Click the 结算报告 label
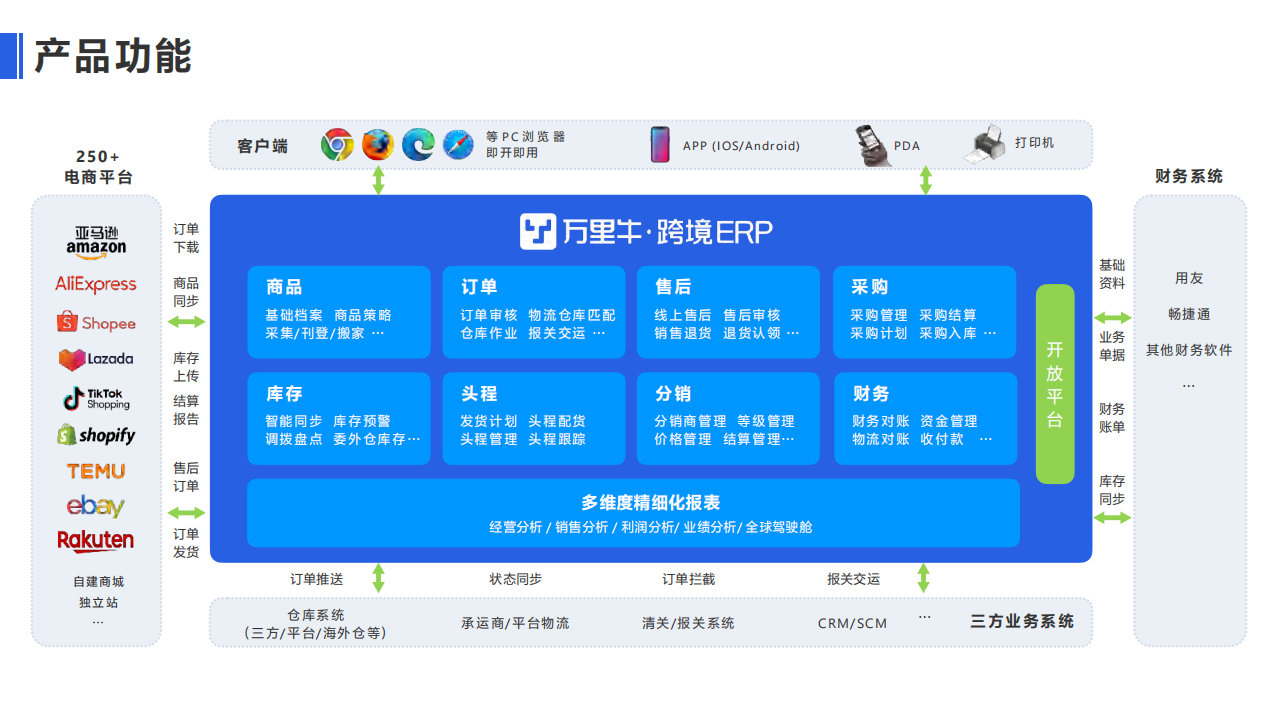This screenshot has height=717, width=1277. tap(186, 410)
